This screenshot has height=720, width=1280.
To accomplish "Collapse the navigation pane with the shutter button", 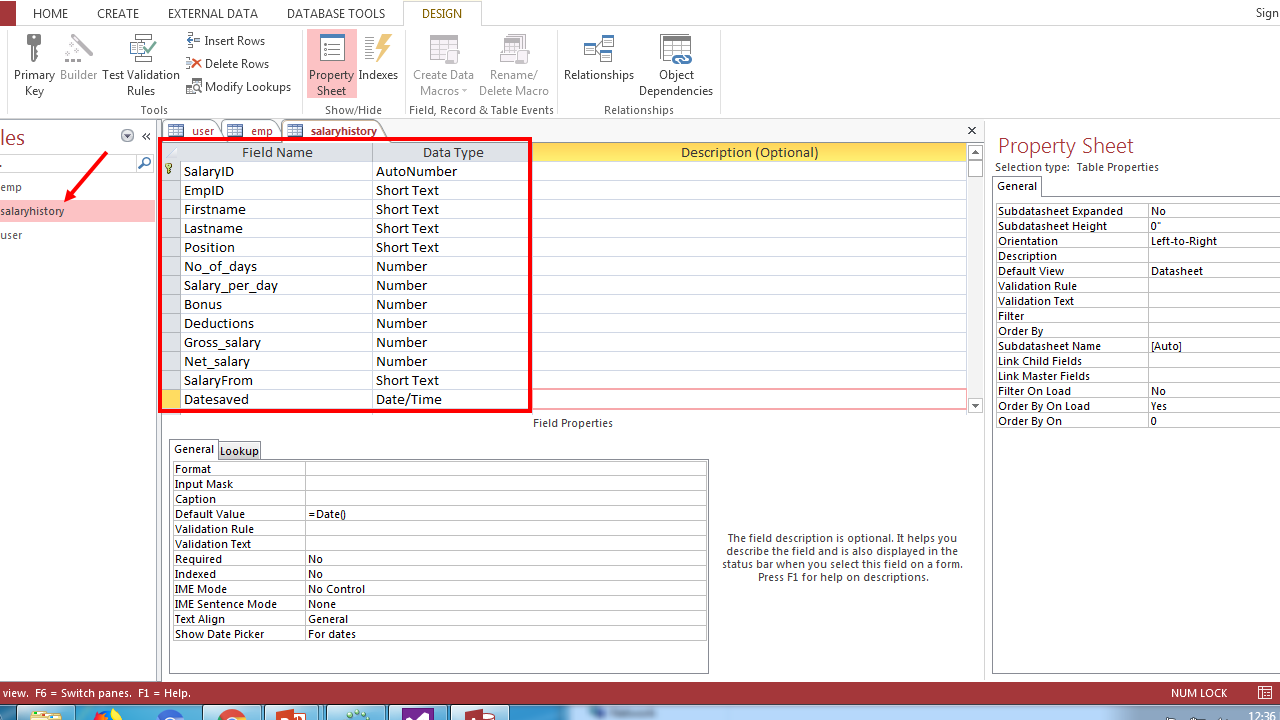I will [145, 136].
